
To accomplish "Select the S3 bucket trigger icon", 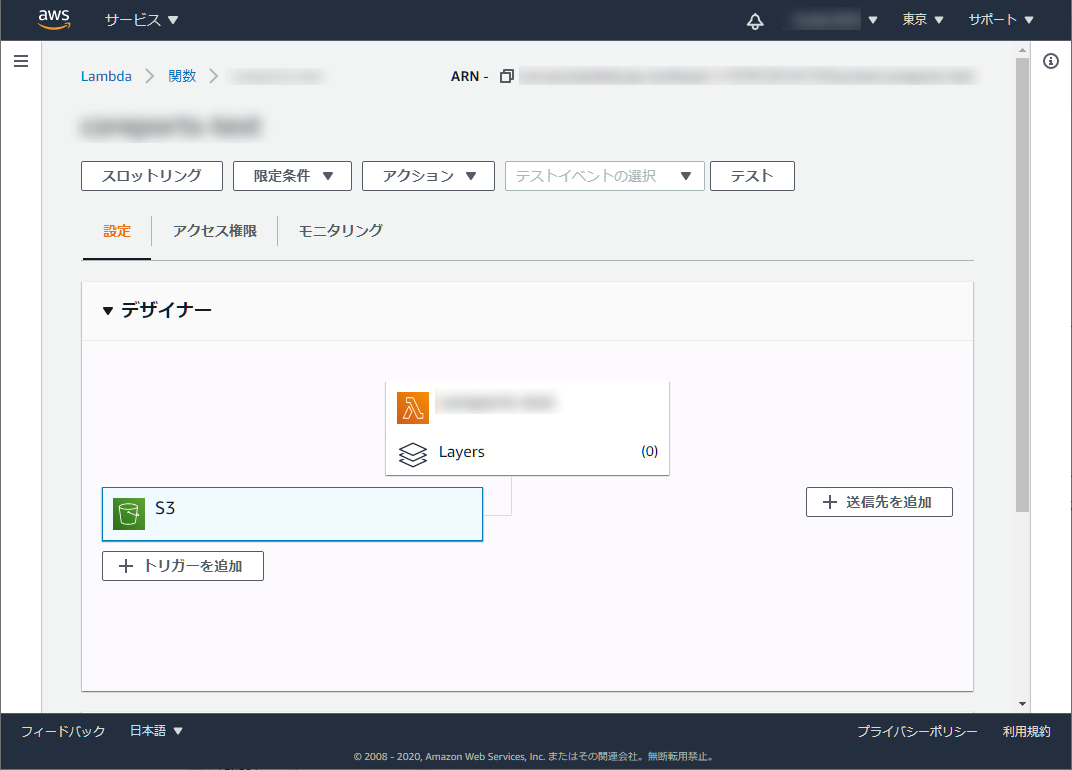I will (x=129, y=514).
